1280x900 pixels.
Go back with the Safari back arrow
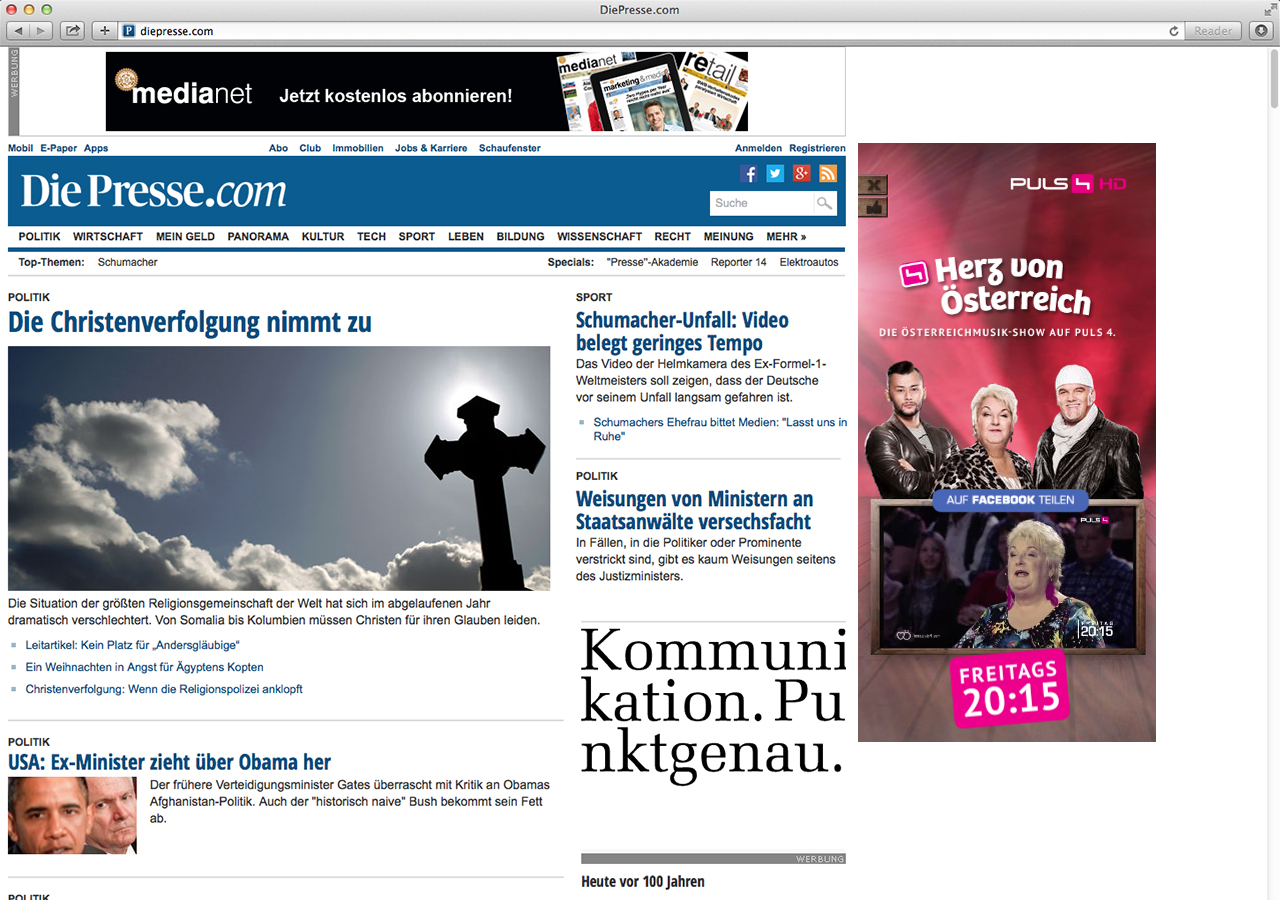click(19, 31)
